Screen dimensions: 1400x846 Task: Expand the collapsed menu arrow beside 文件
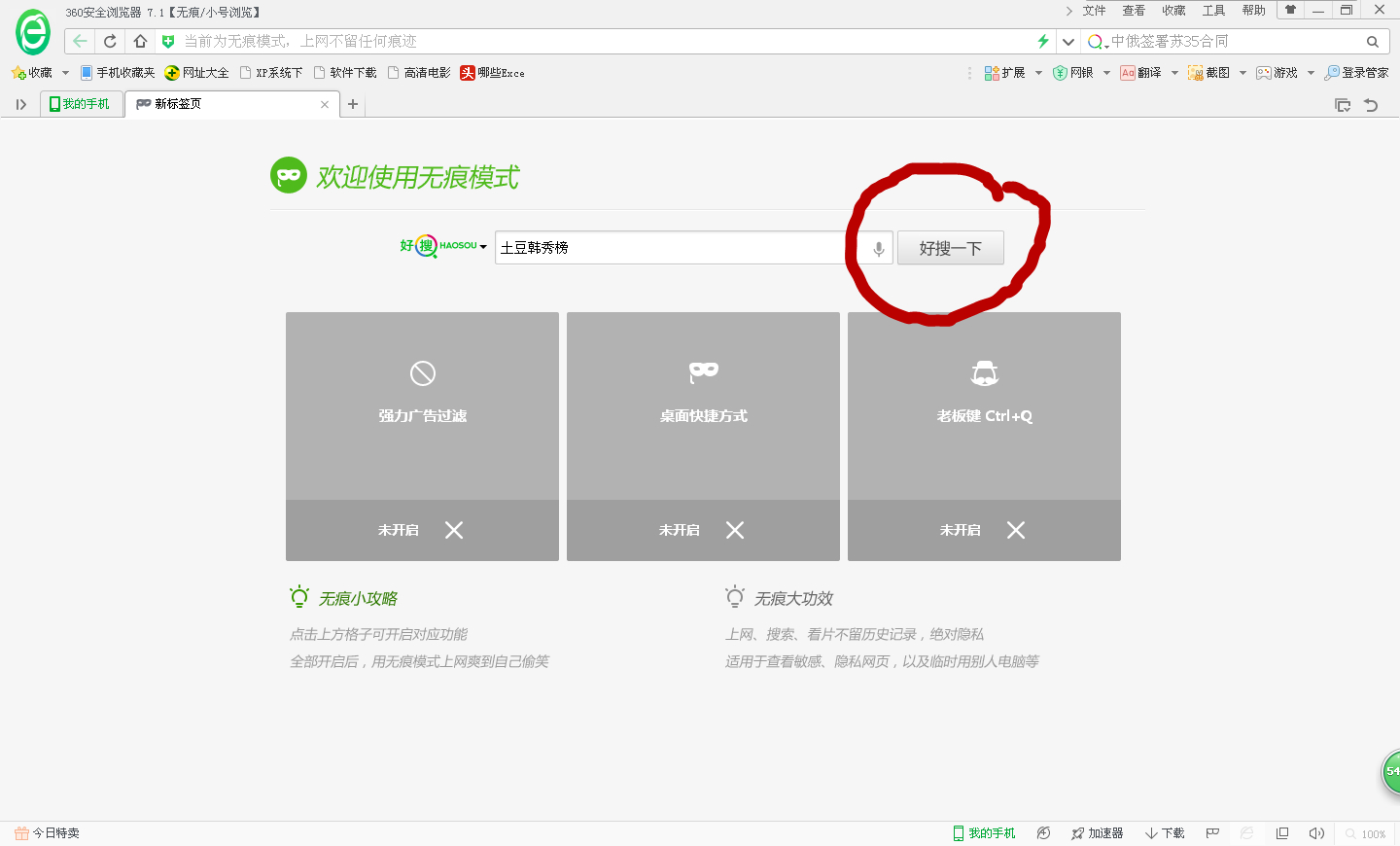point(1069,11)
